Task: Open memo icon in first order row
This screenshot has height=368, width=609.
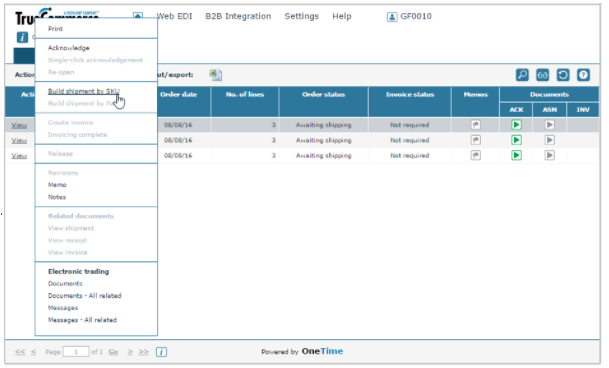Action: pyautogui.click(x=475, y=125)
